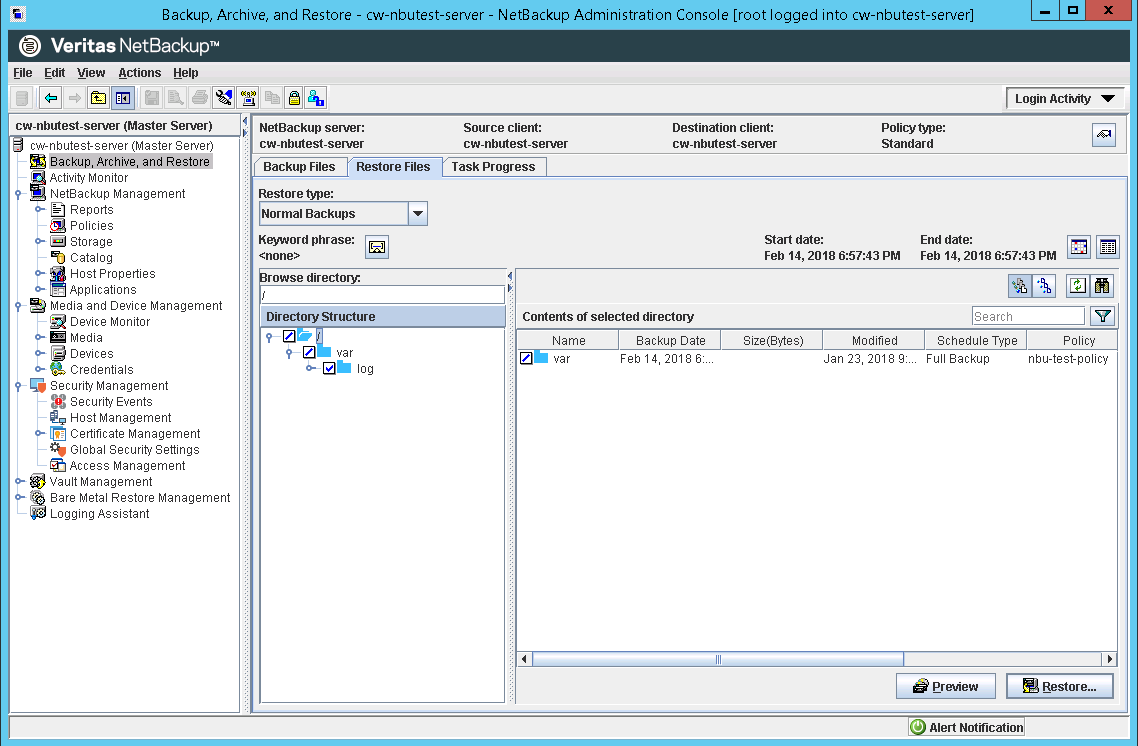Click the back arrow toolbar icon
Image resolution: width=1138 pixels, height=746 pixels.
[50, 98]
